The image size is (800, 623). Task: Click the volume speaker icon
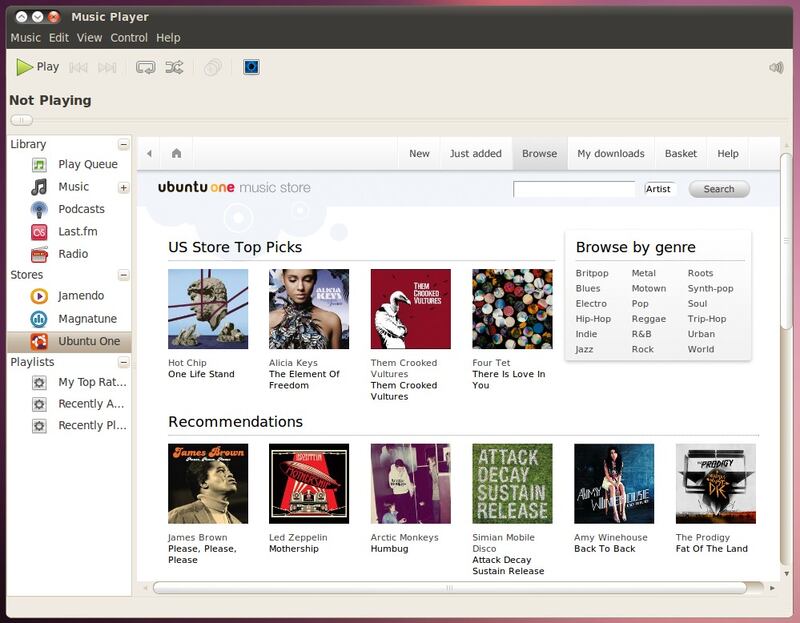pyautogui.click(x=776, y=68)
